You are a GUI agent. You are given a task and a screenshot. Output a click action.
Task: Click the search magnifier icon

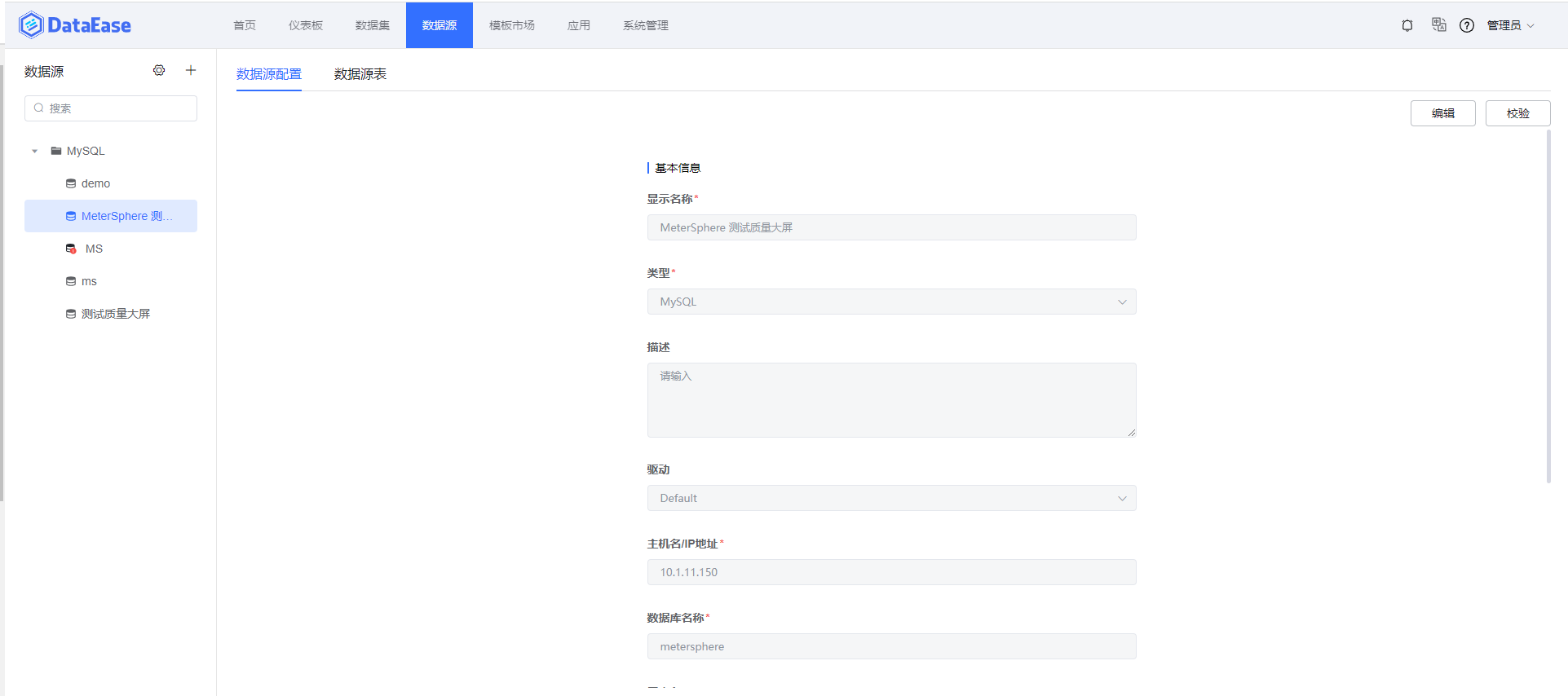pyautogui.click(x=38, y=108)
